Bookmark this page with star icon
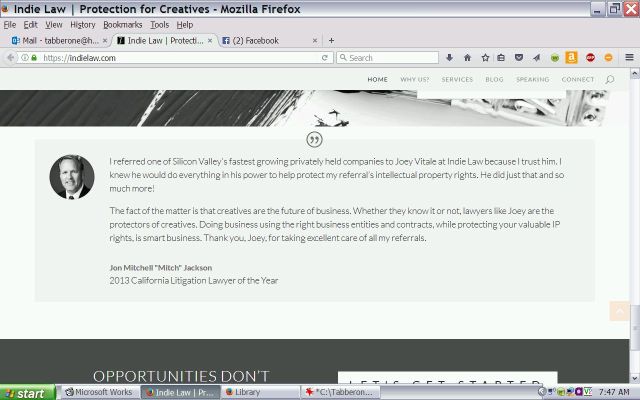 (485, 58)
